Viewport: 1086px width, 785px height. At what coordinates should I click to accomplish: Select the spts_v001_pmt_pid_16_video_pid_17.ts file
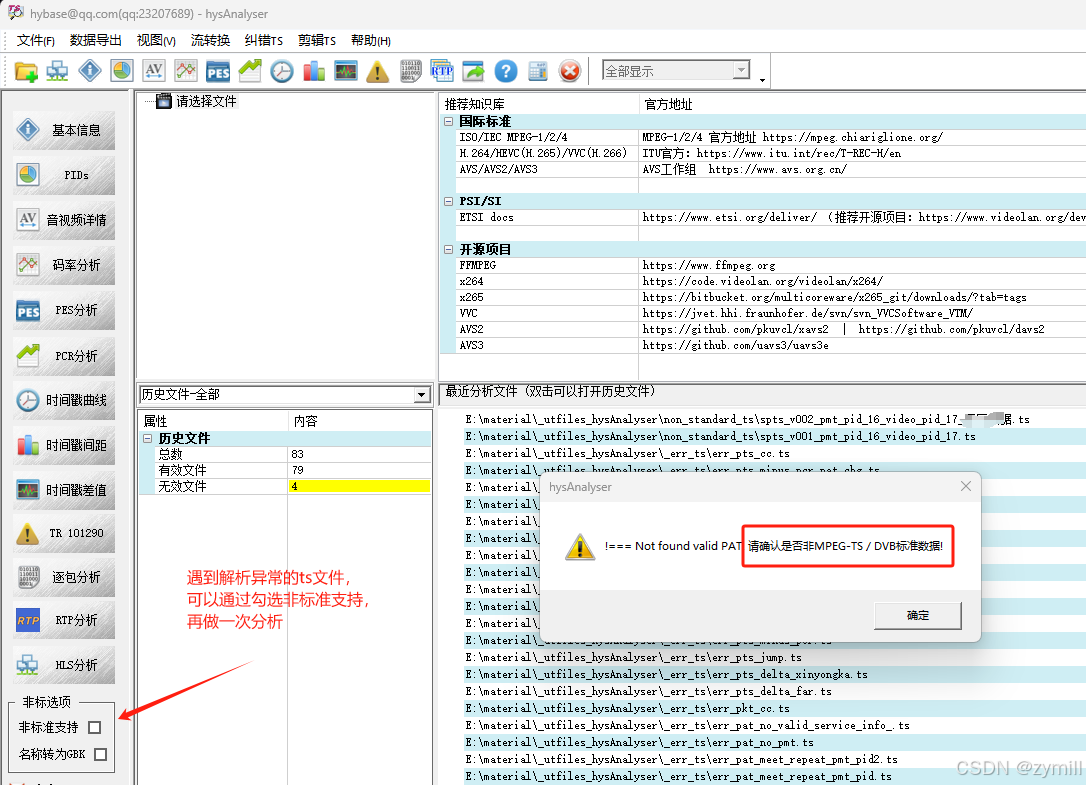tap(720, 436)
